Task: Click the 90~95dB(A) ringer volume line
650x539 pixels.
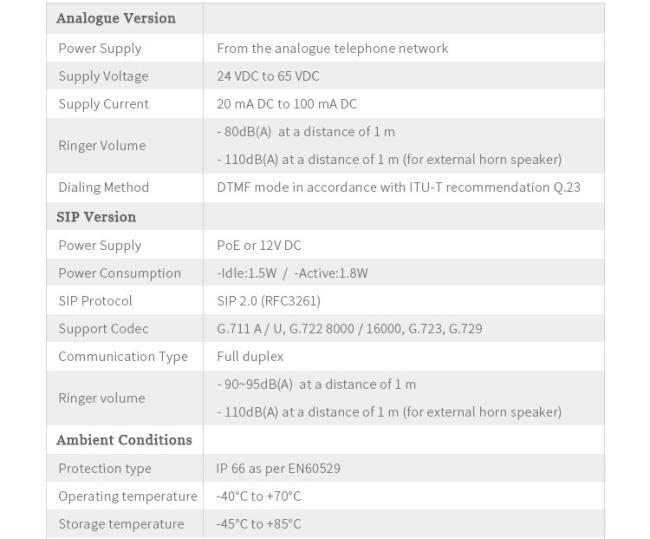Action: pyautogui.click(x=316, y=384)
